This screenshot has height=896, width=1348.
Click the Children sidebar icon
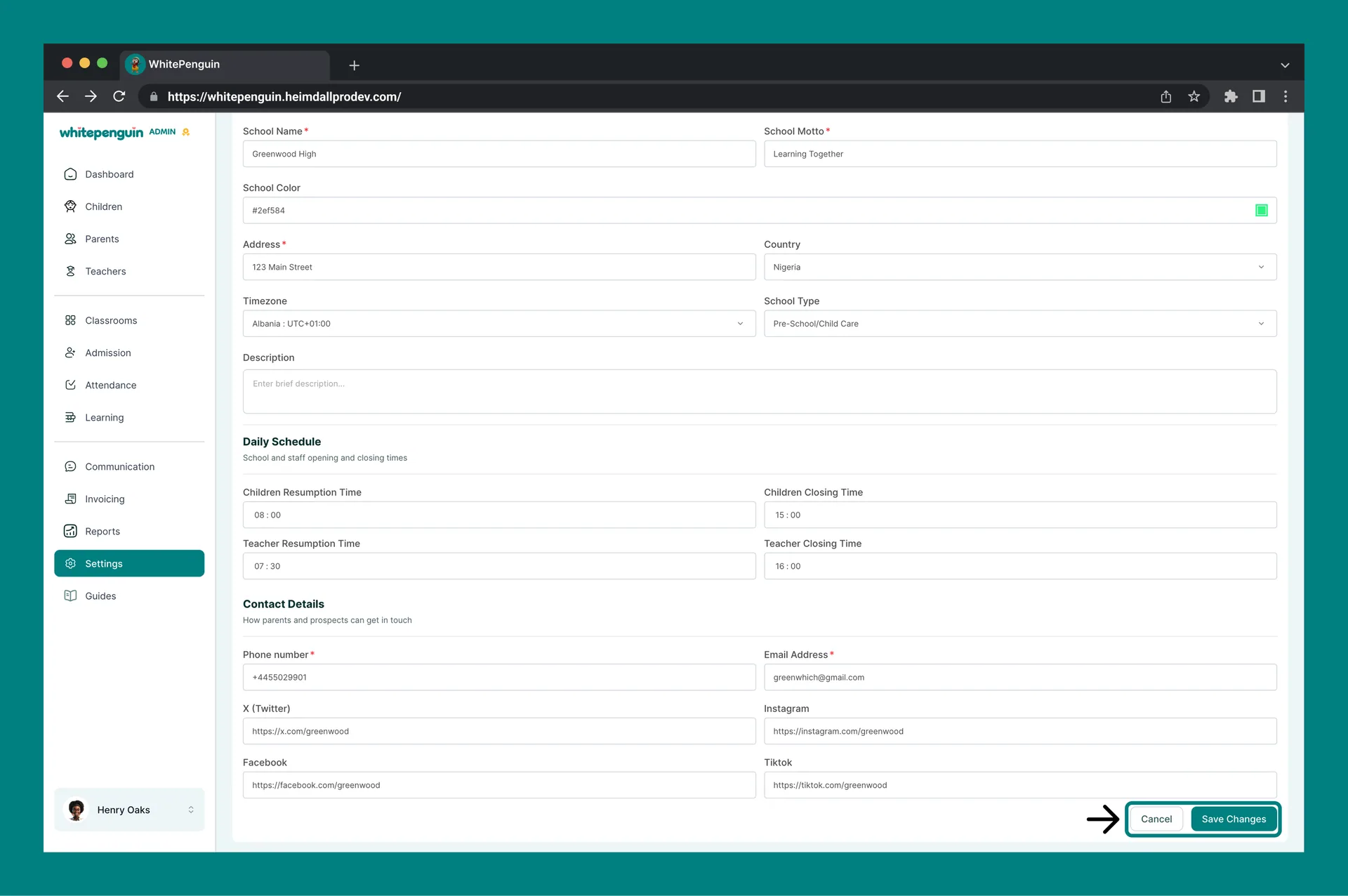pyautogui.click(x=70, y=206)
